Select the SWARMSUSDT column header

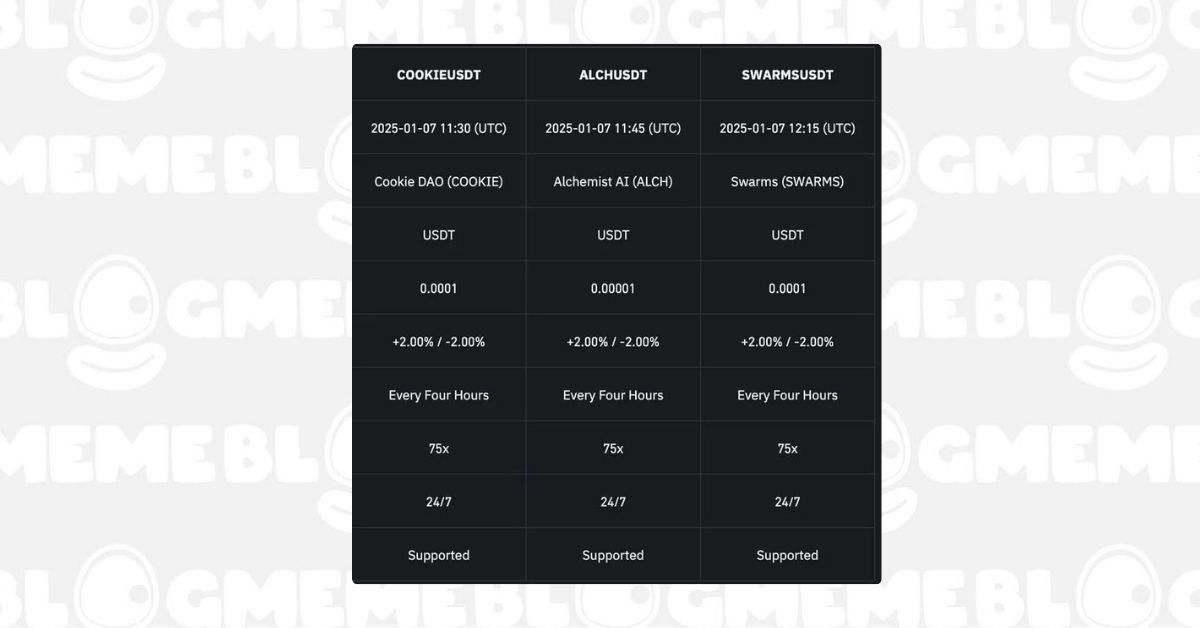click(x=787, y=75)
